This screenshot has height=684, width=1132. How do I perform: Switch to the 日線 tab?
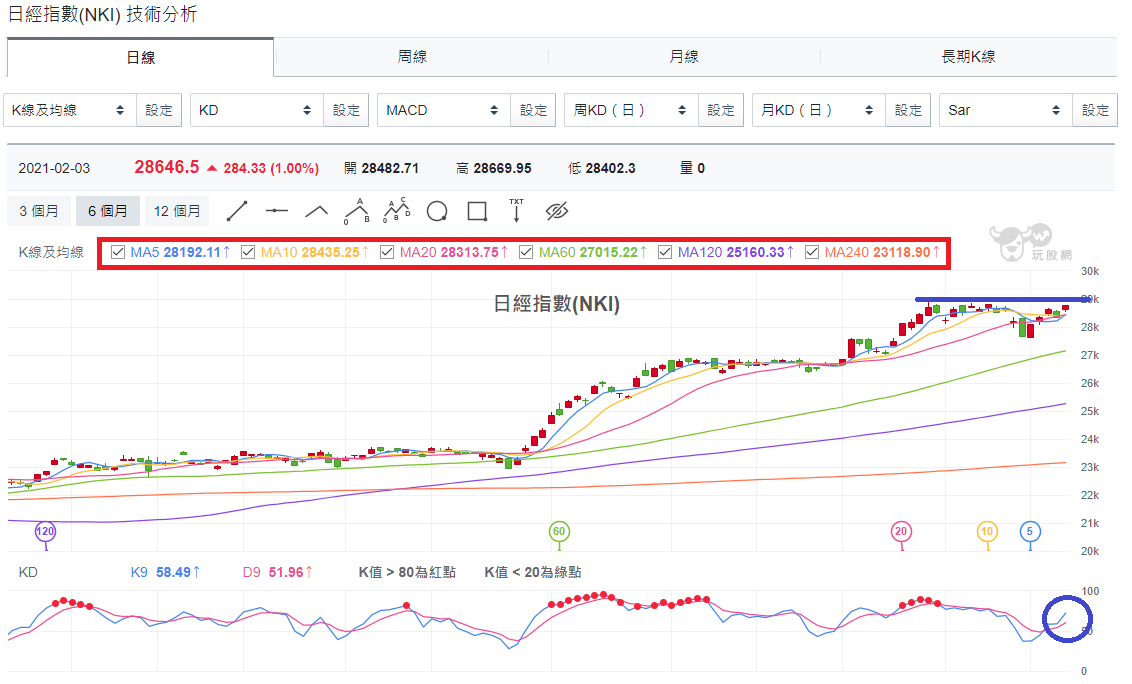point(140,58)
